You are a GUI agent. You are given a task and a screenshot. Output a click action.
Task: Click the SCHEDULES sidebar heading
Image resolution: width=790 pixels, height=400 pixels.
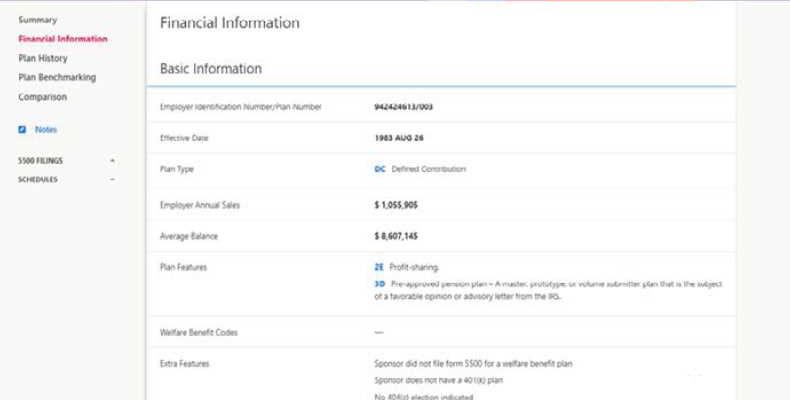click(38, 180)
